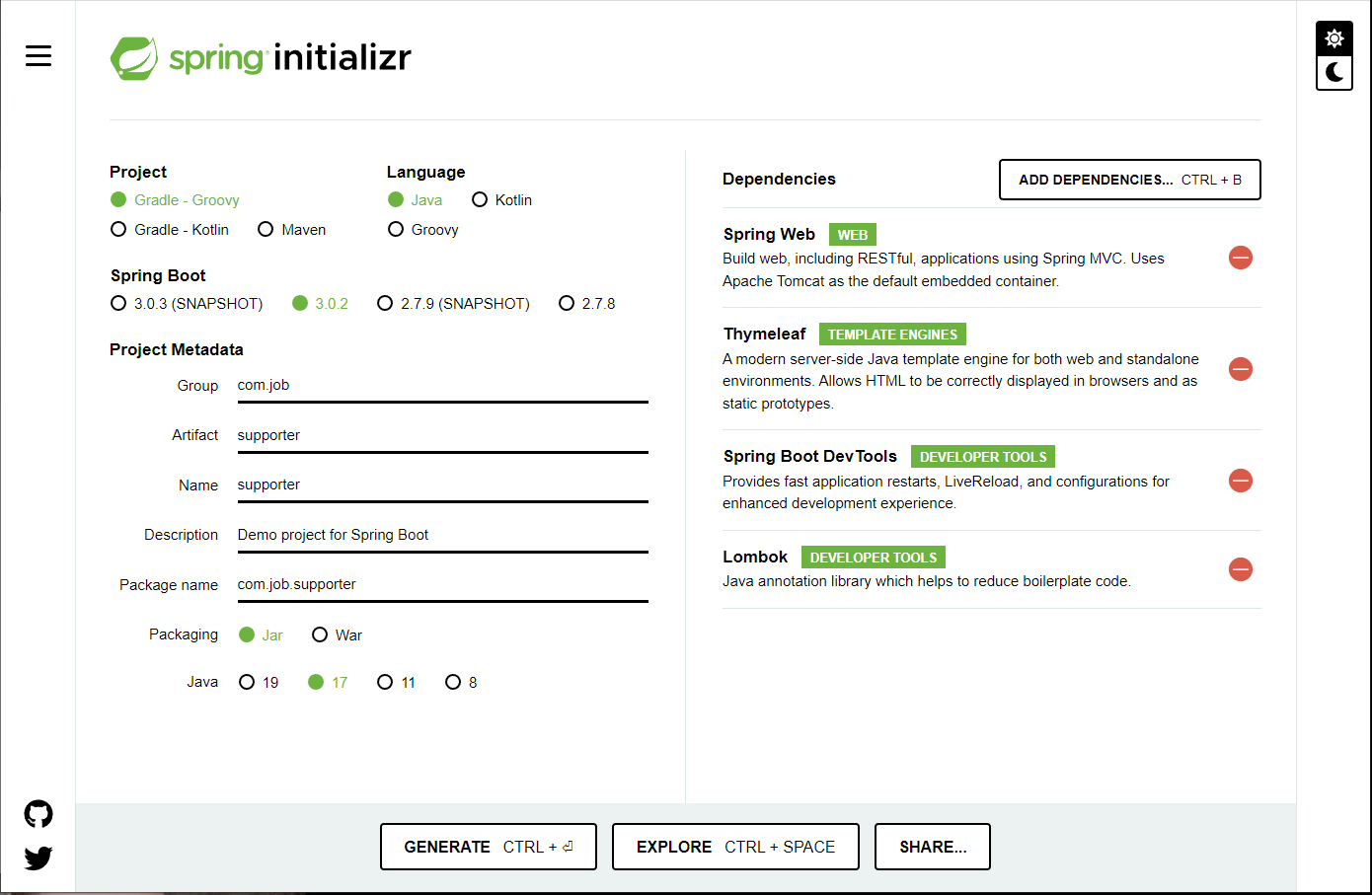Screen dimensions: 1372x895
Task: Choose Groovy language
Action: click(423, 230)
